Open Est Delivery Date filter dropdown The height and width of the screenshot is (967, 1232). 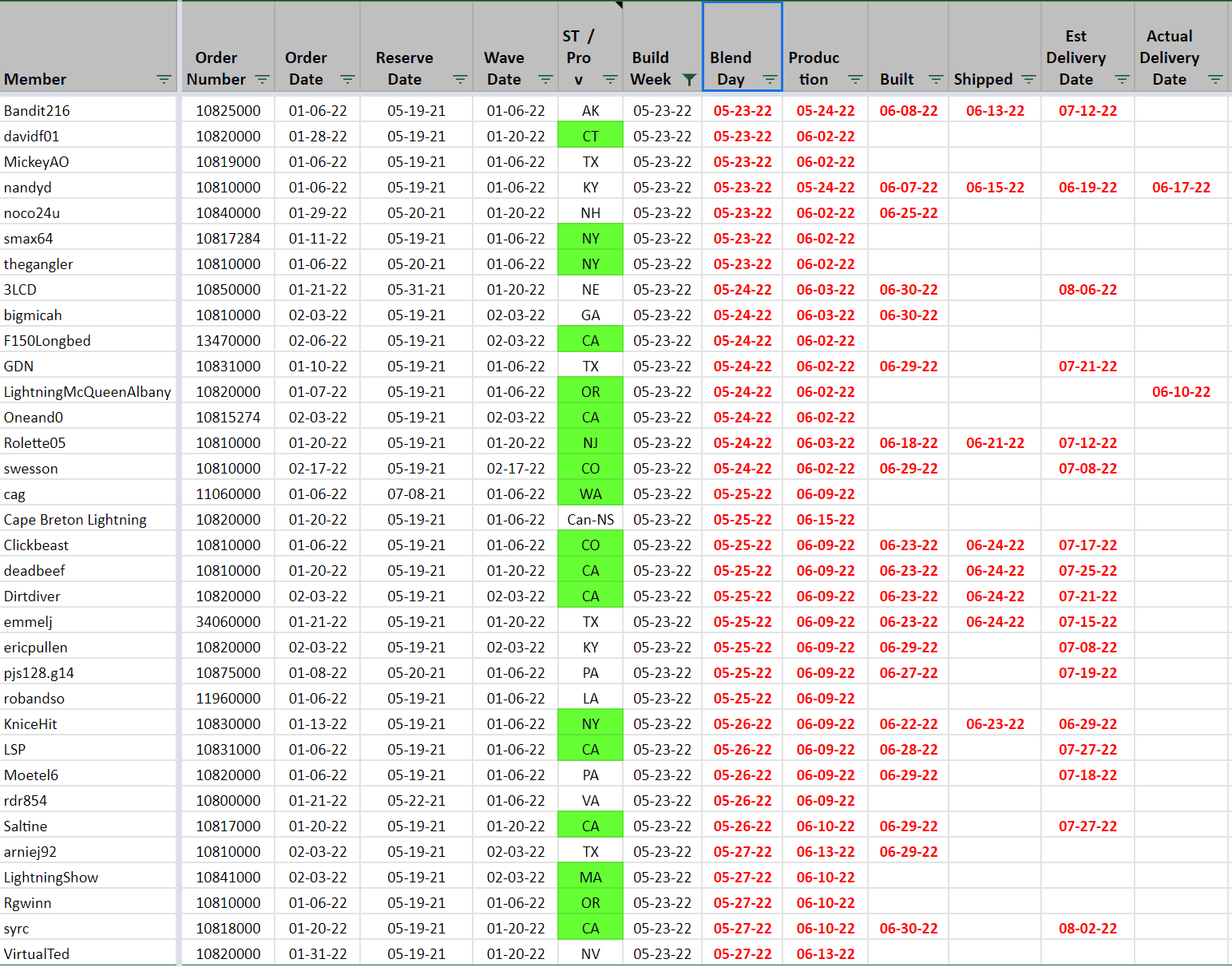coord(1122,80)
